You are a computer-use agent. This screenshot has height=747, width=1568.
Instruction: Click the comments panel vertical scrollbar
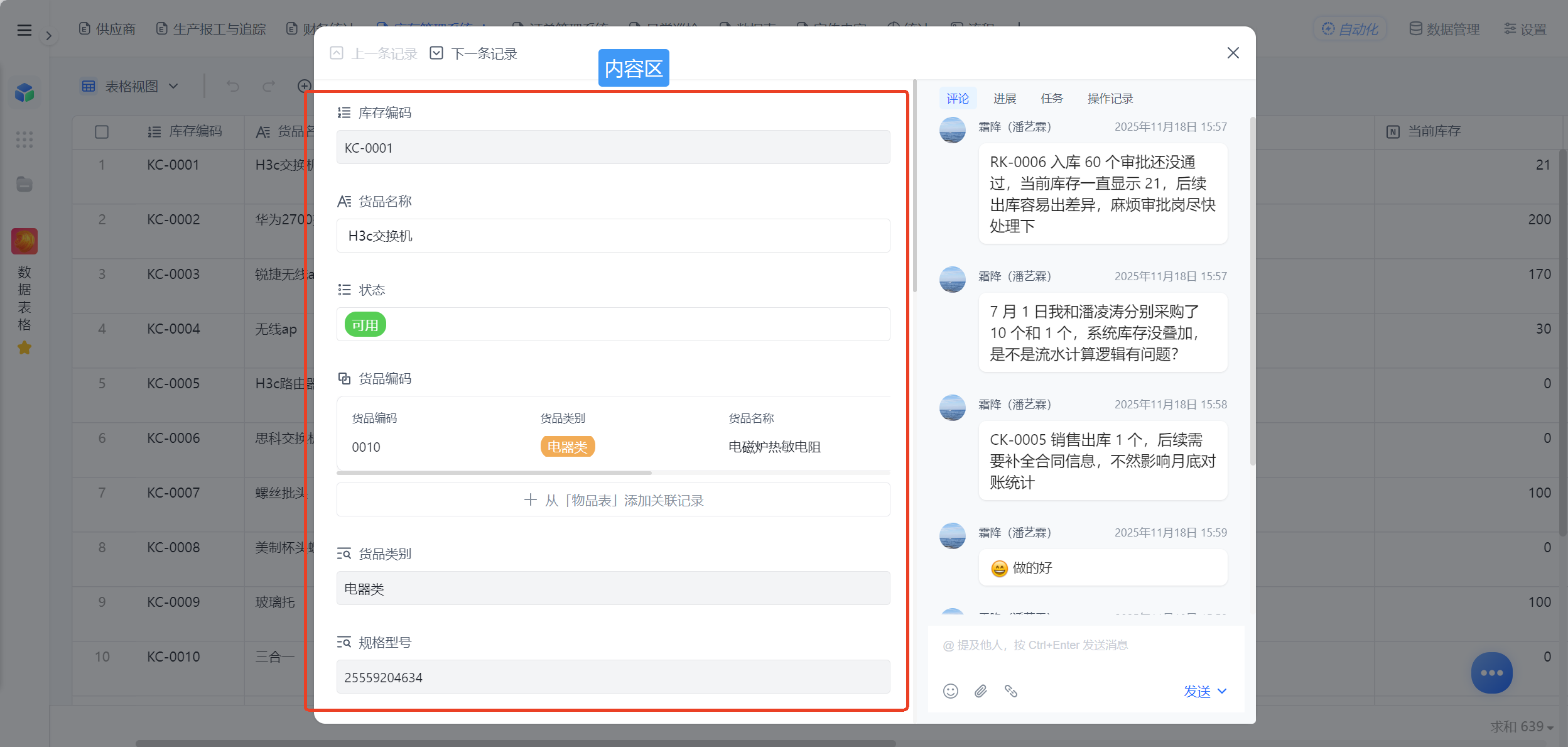click(1252, 291)
